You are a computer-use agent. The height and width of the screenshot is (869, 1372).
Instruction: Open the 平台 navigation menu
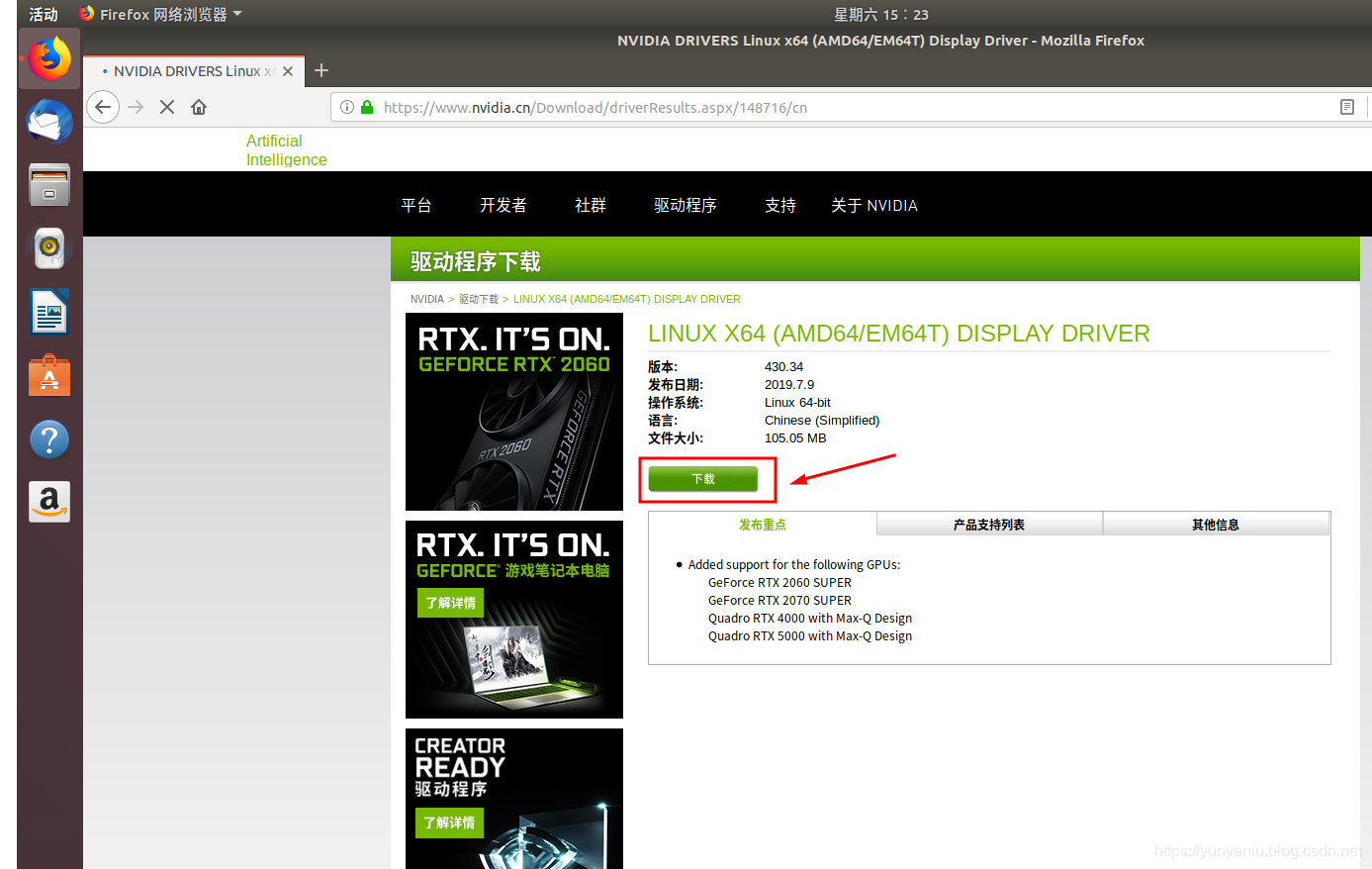pyautogui.click(x=416, y=205)
